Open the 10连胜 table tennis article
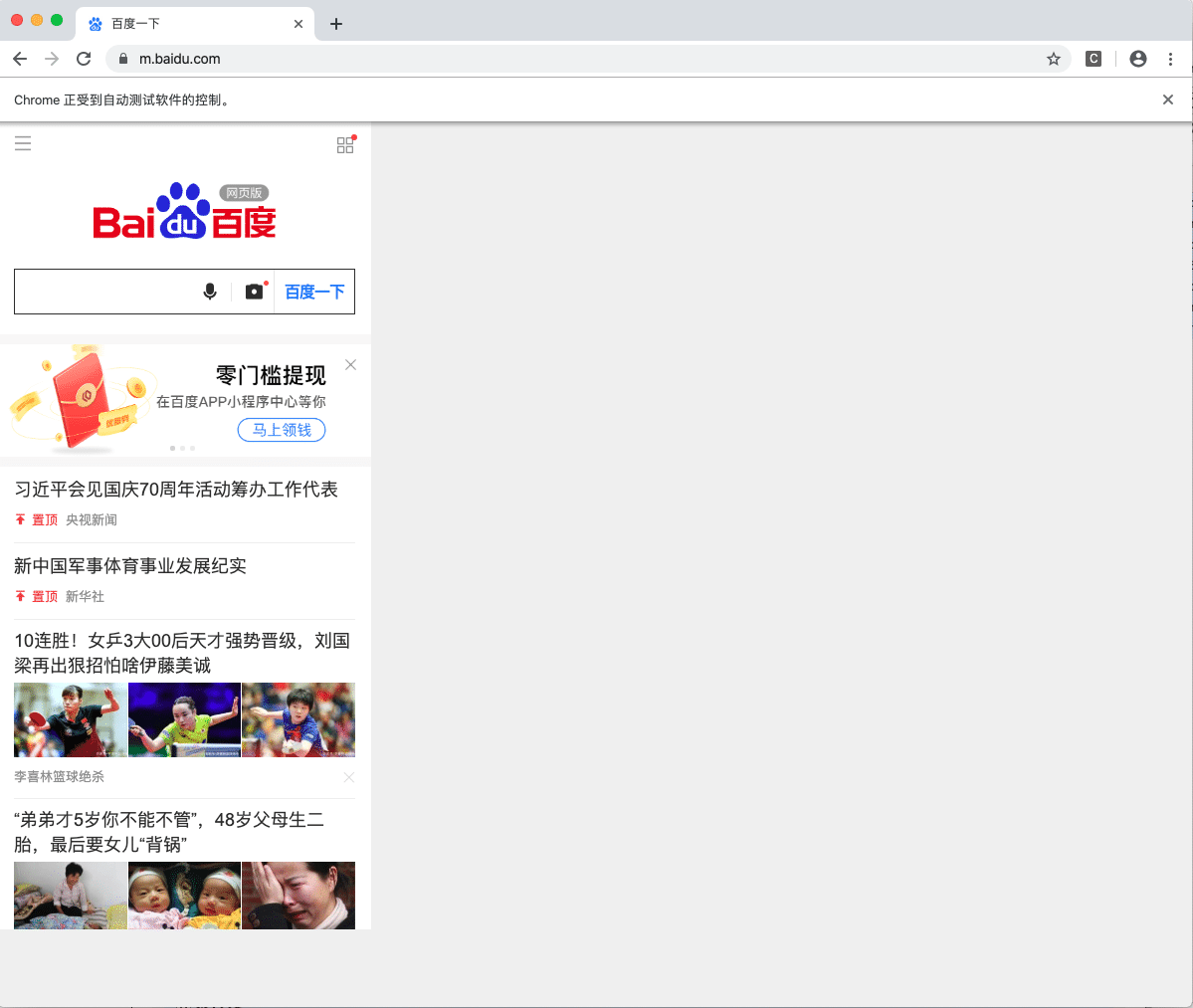Viewport: 1193px width, 1008px height. pyautogui.click(x=183, y=653)
